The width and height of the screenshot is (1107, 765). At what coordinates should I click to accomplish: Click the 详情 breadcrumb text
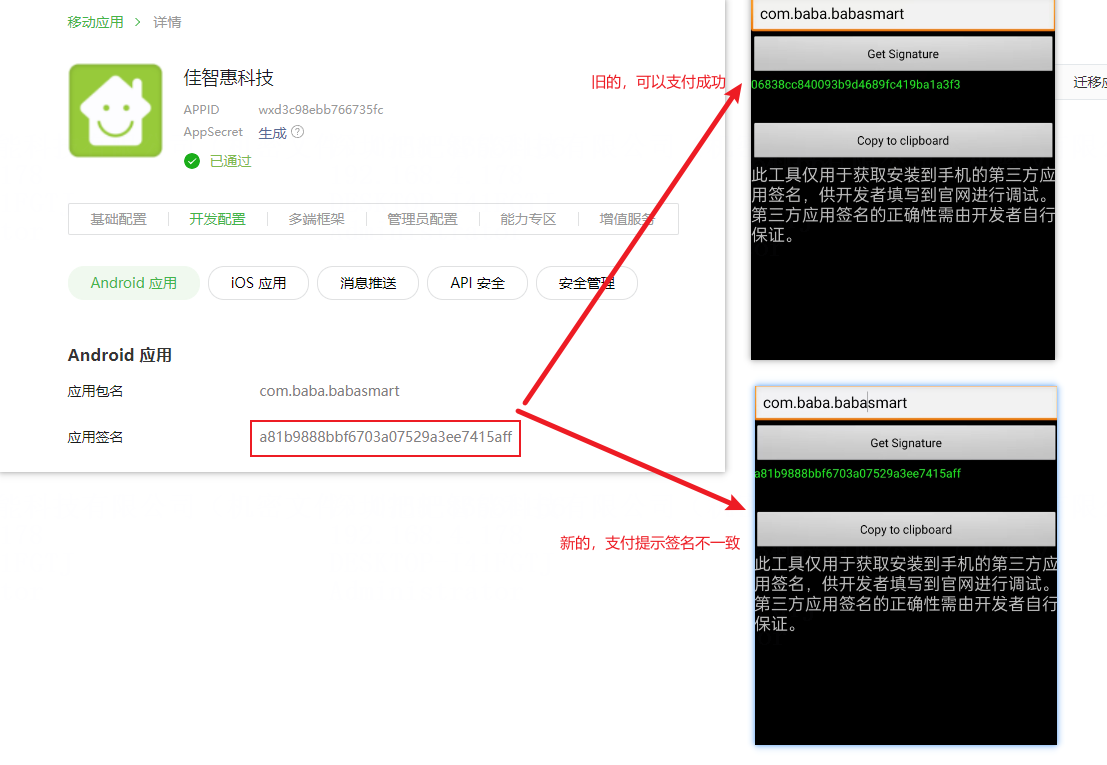(x=167, y=23)
